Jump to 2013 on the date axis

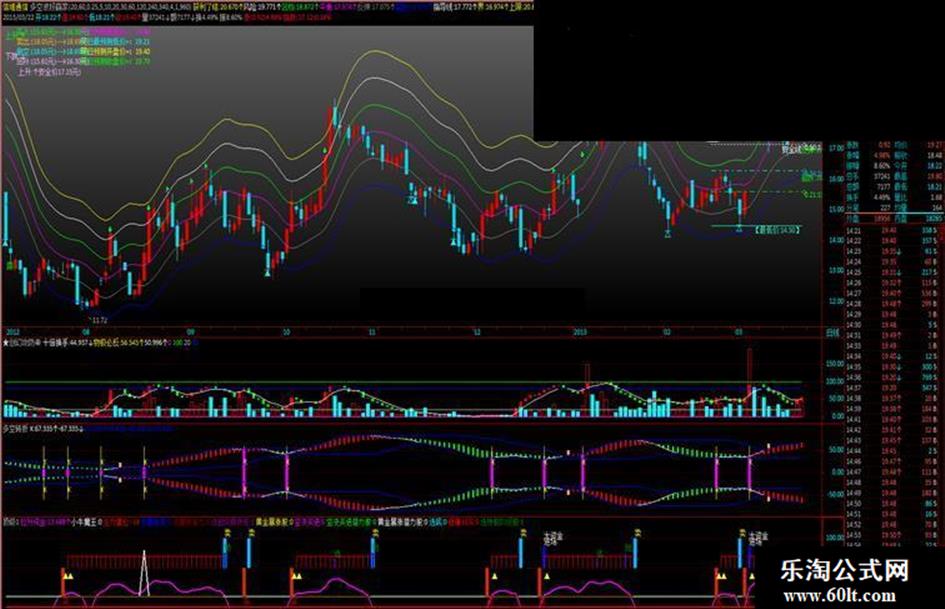tap(580, 332)
